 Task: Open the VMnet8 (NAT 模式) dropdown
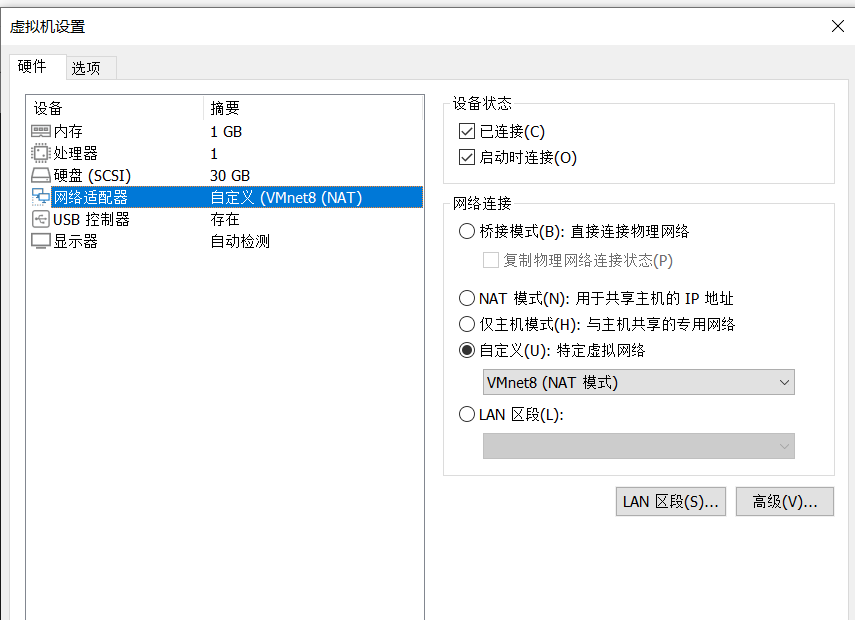(x=638, y=382)
